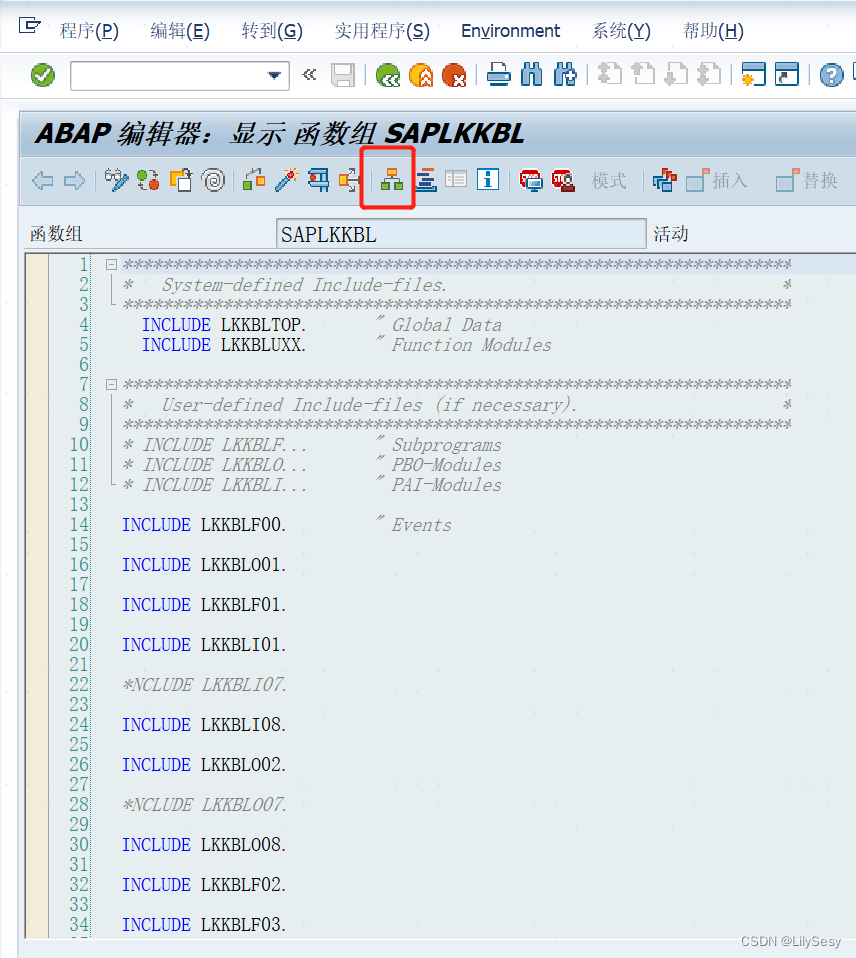This screenshot has width=856, height=958.
Task: Open Find with the binoculars icon
Action: (x=531, y=73)
